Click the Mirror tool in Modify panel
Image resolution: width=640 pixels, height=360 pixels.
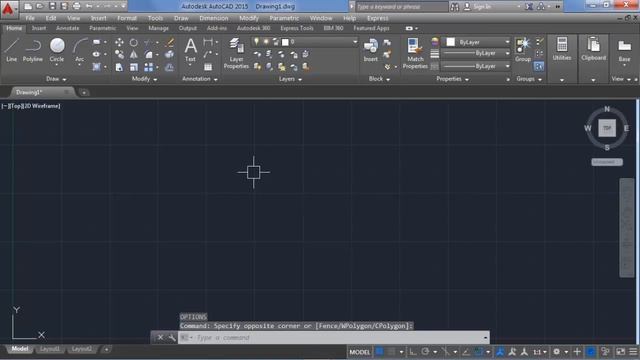pyautogui.click(x=133, y=55)
